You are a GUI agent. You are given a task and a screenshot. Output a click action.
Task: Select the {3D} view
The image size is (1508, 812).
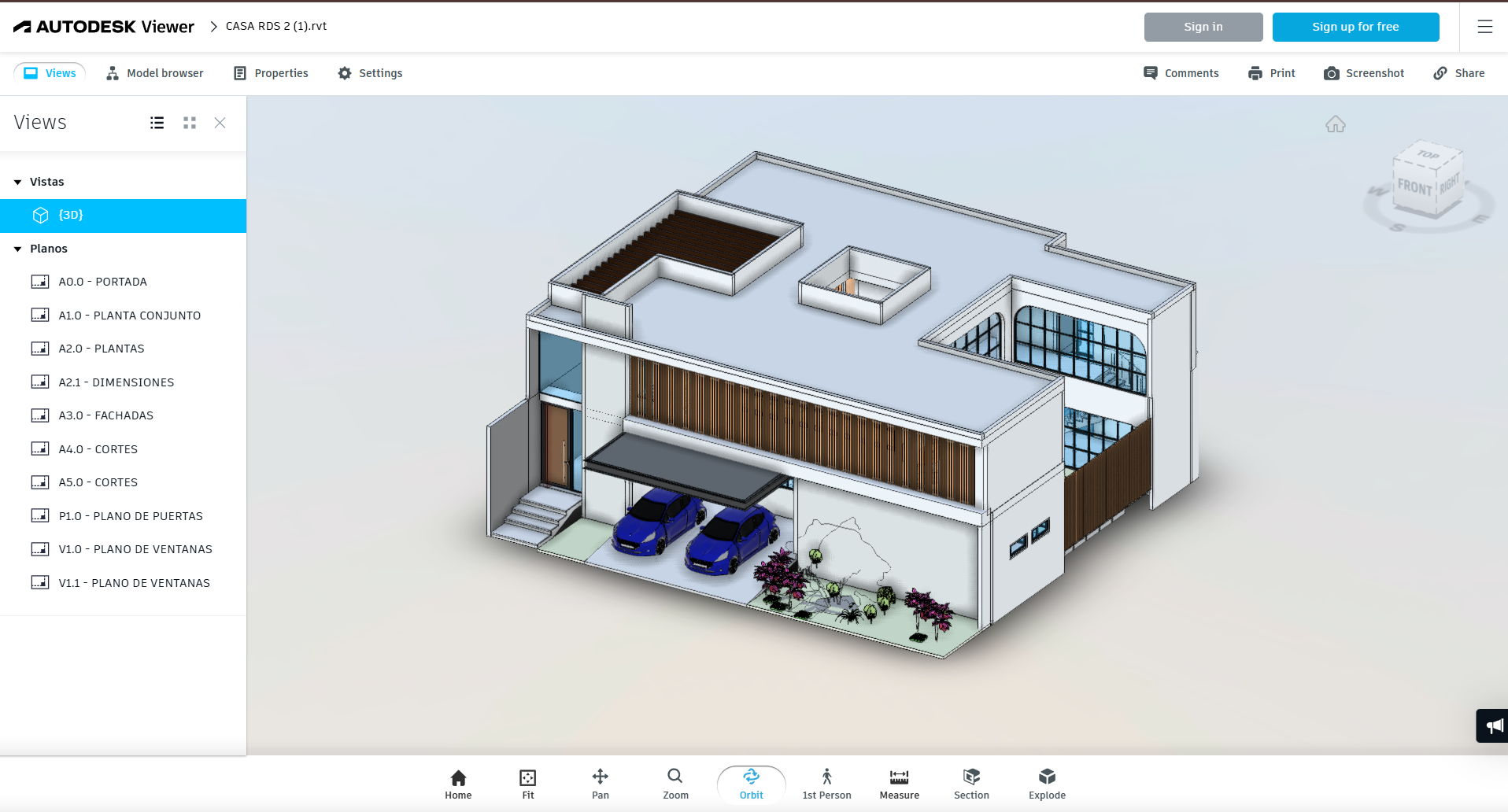point(123,216)
